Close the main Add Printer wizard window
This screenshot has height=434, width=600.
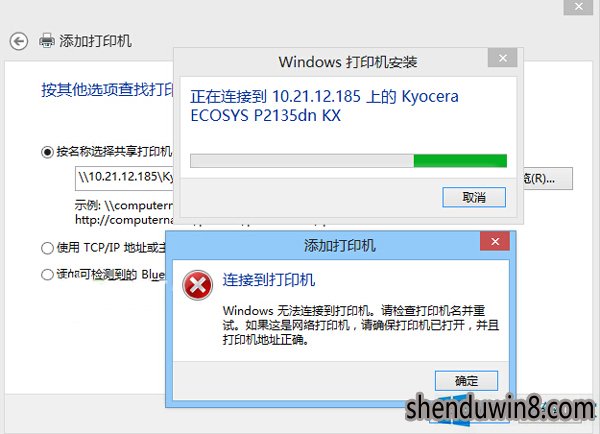pyautogui.click(x=579, y=7)
